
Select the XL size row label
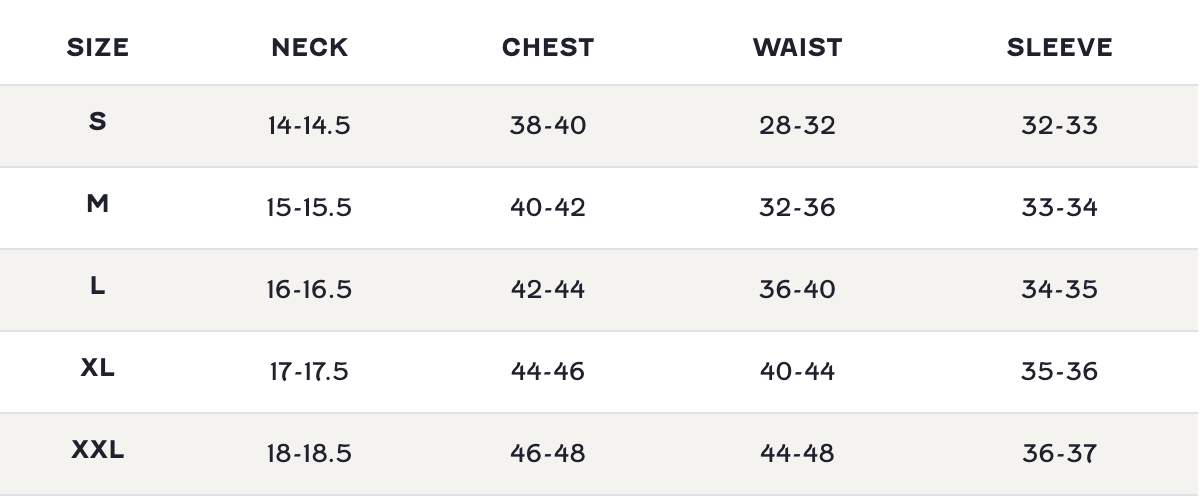click(x=97, y=368)
